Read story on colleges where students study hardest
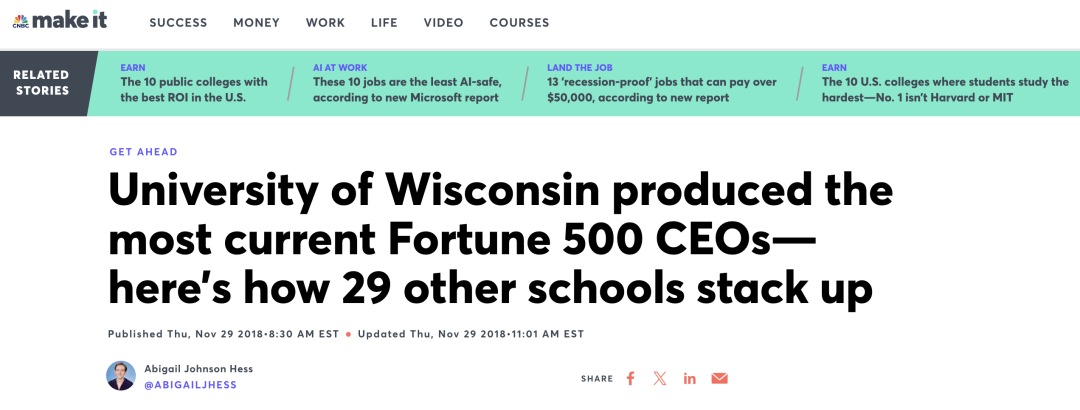The image size is (1080, 410). coord(945,90)
